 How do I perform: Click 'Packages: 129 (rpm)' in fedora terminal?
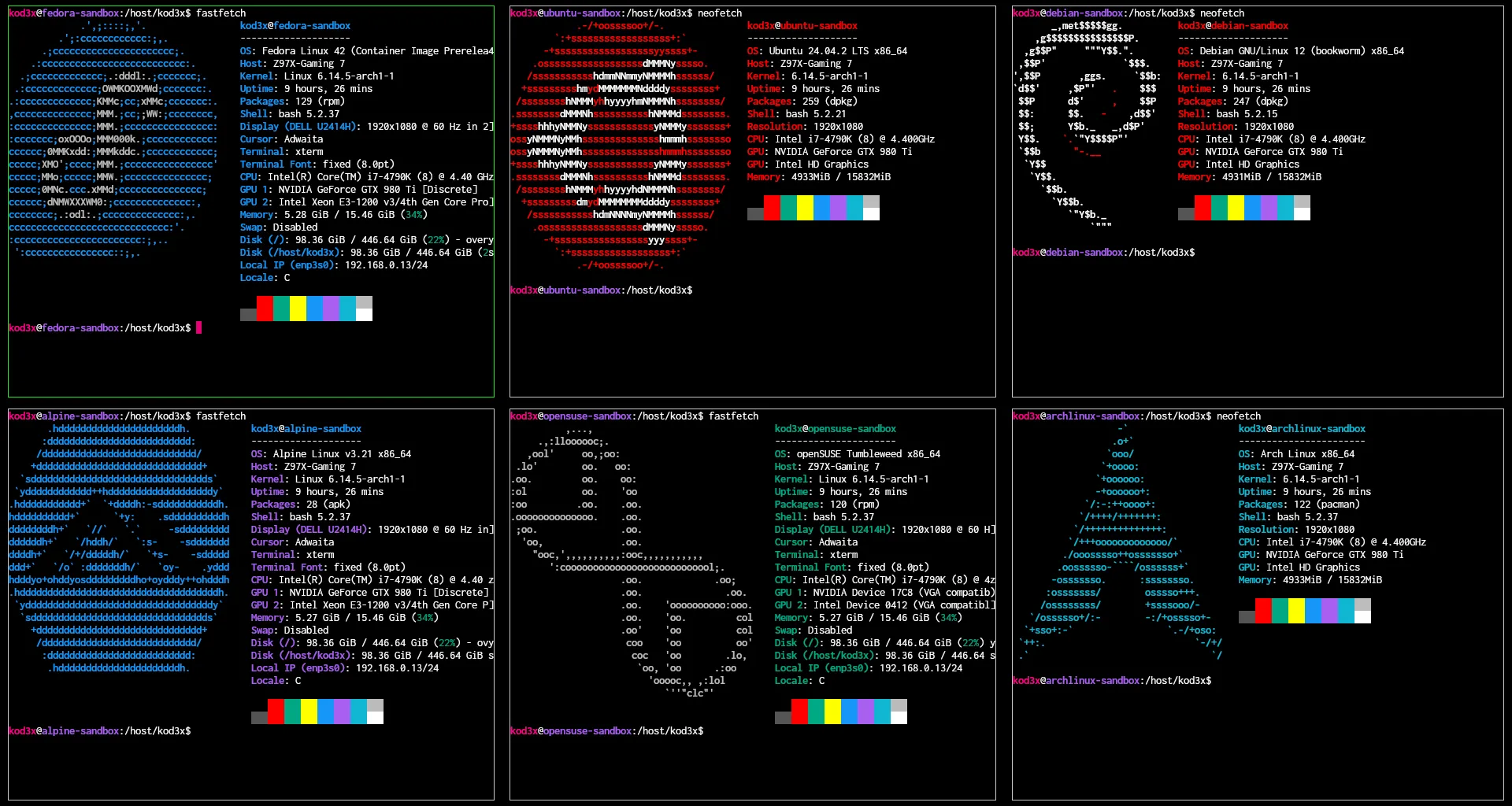click(x=292, y=102)
